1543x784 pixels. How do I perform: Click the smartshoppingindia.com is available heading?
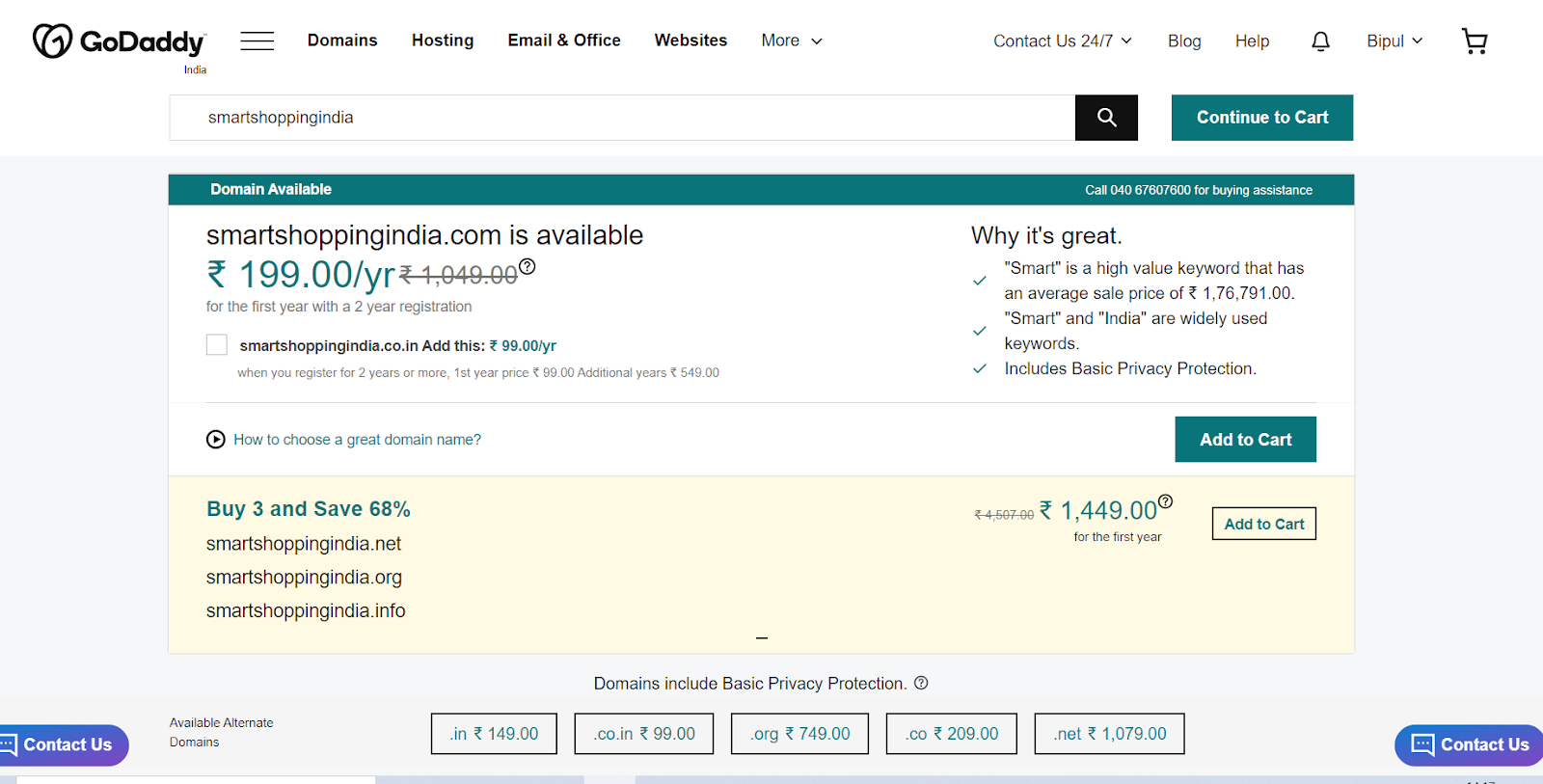click(424, 235)
